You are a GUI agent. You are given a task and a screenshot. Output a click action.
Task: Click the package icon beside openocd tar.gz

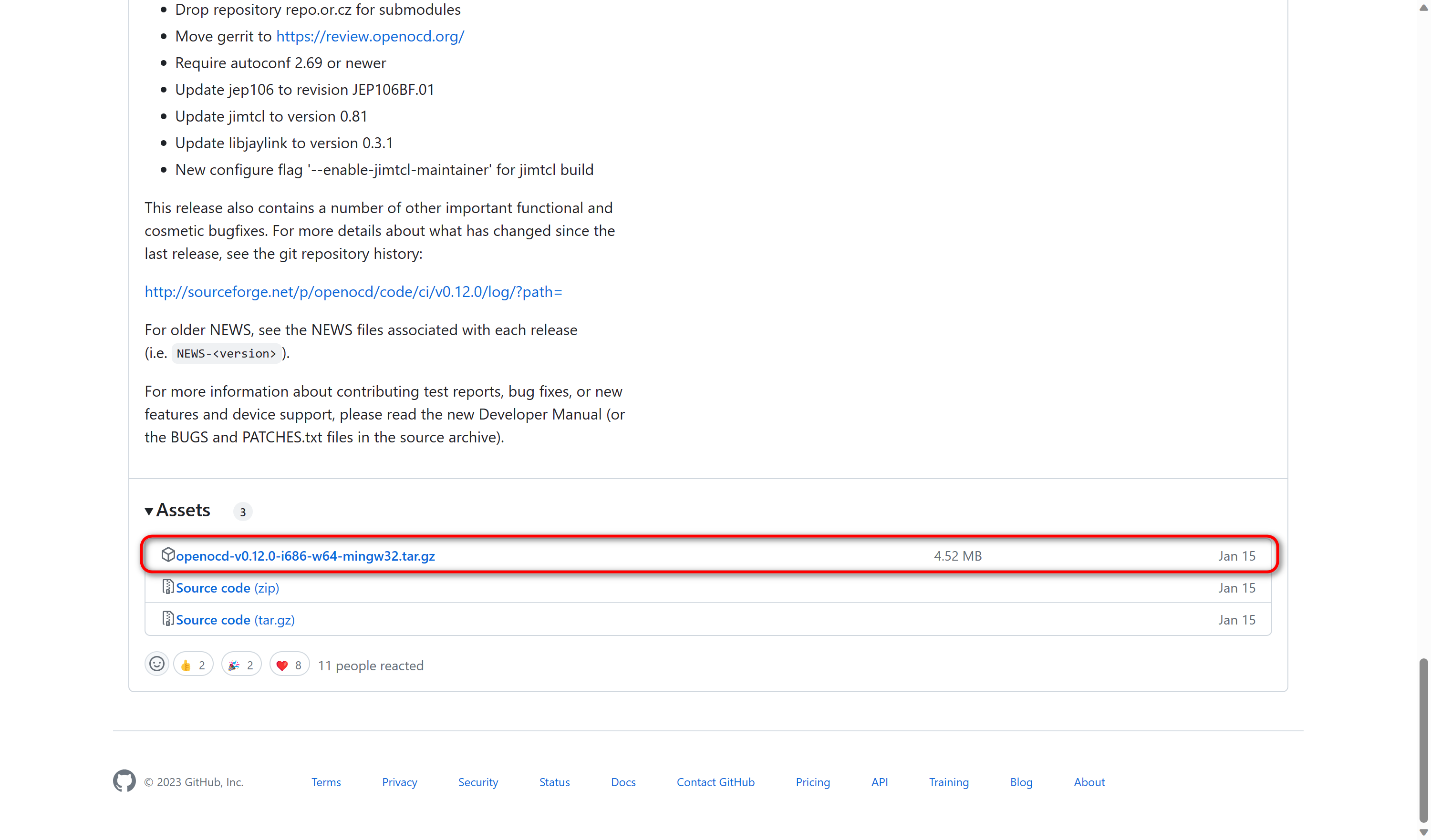coord(167,554)
